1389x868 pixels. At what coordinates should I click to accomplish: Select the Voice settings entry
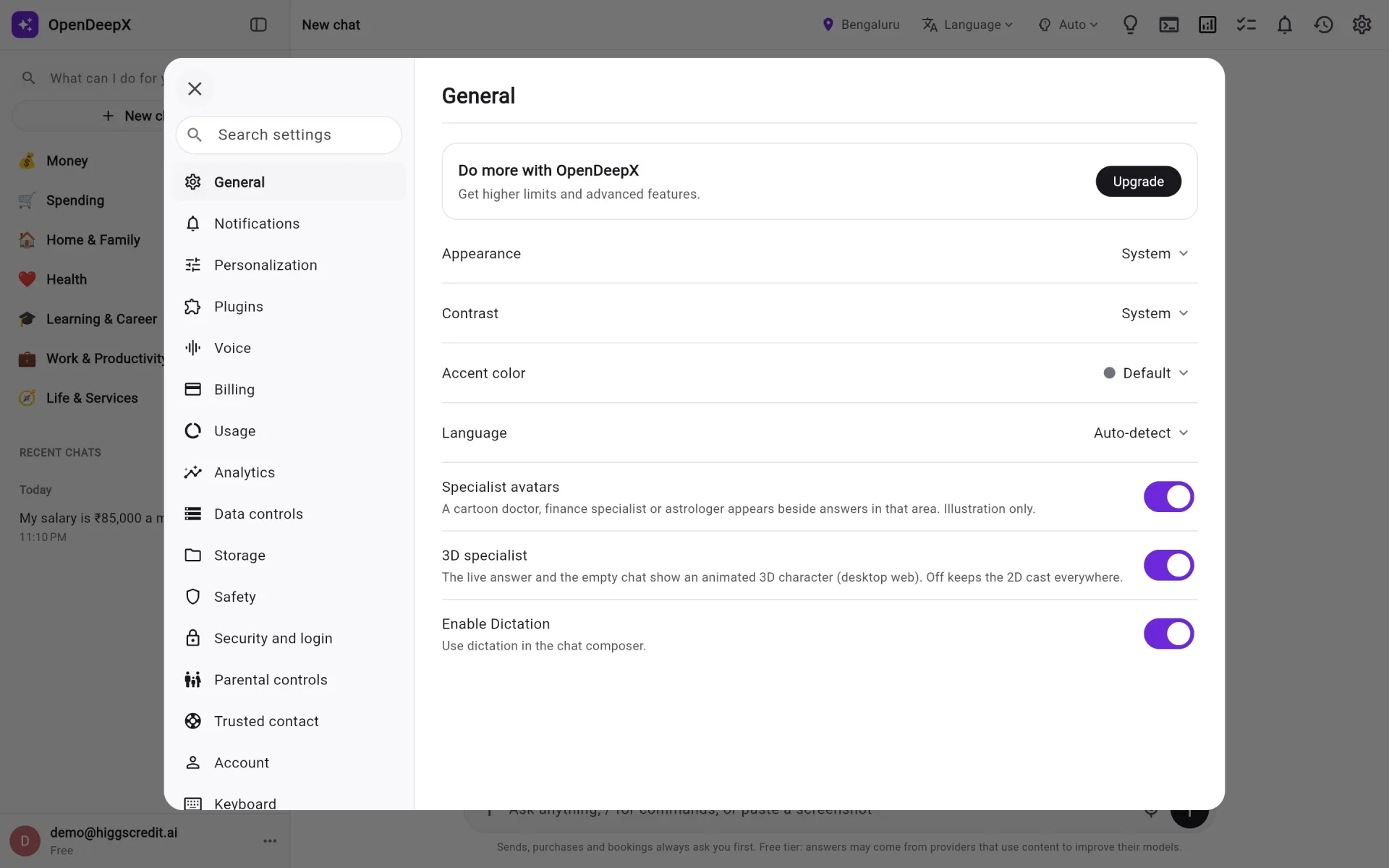(289, 348)
